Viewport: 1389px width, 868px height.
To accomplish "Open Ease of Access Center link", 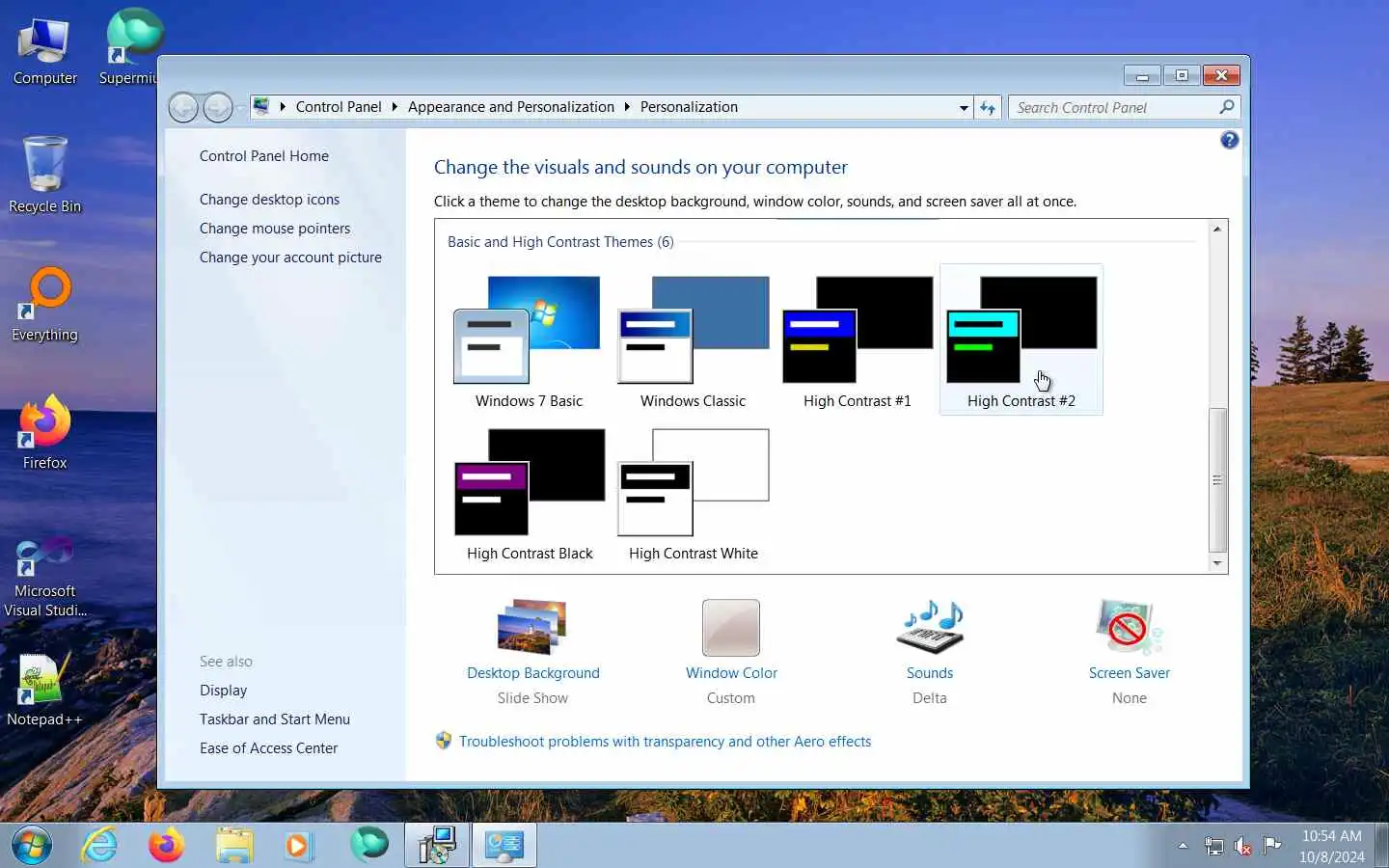I will pyautogui.click(x=268, y=748).
